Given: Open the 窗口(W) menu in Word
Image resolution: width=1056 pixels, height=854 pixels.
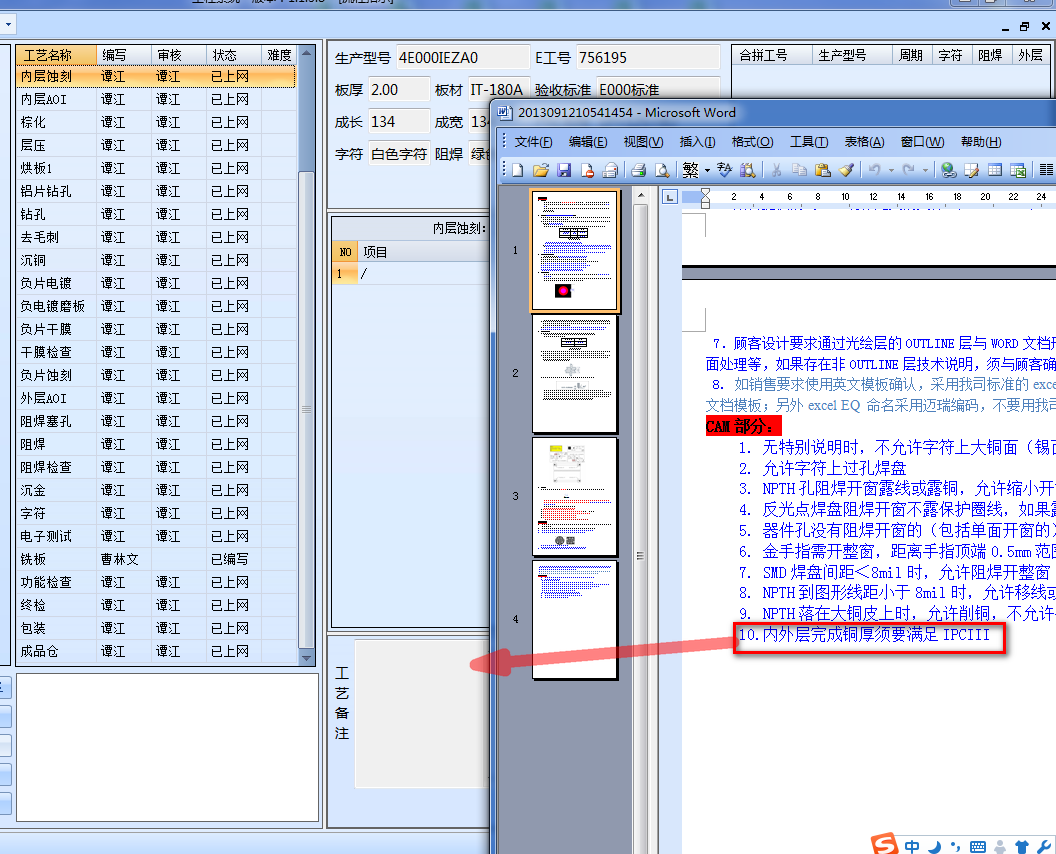Looking at the screenshot, I should (922, 142).
